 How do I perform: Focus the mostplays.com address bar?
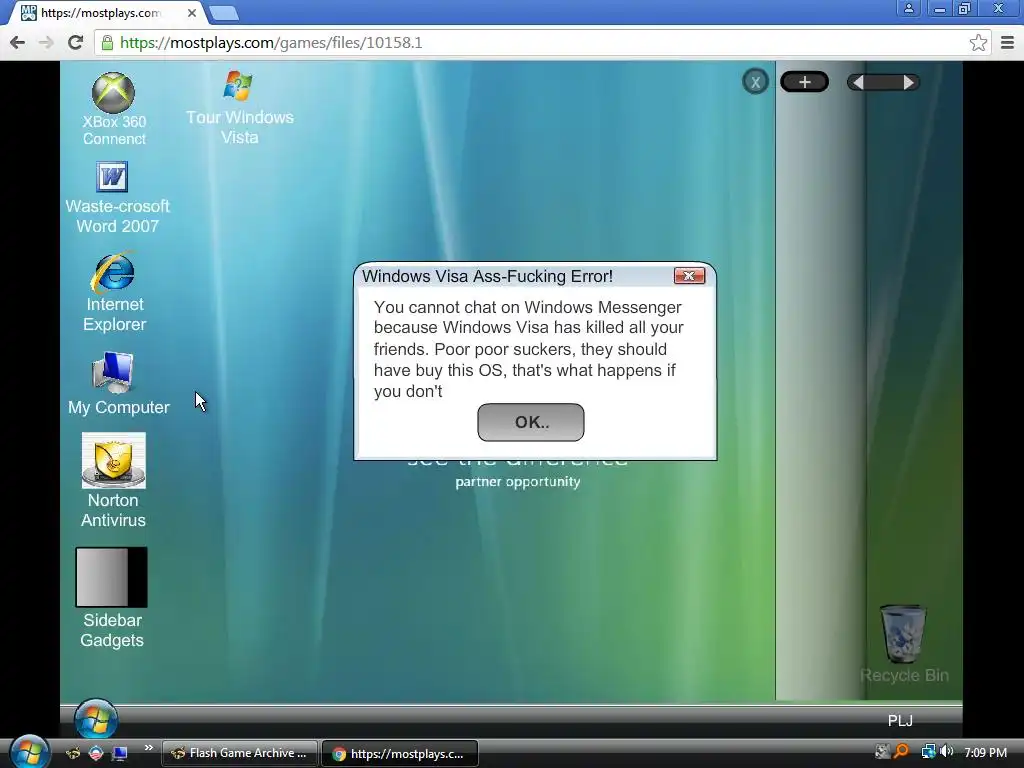pos(542,42)
